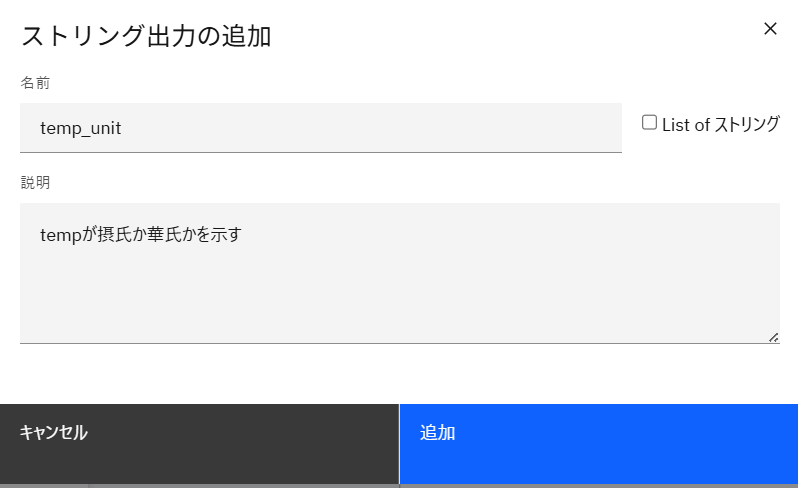The height and width of the screenshot is (488, 798).
Task: Click the dialog title ストリング出力の追加
Action: click(x=146, y=36)
